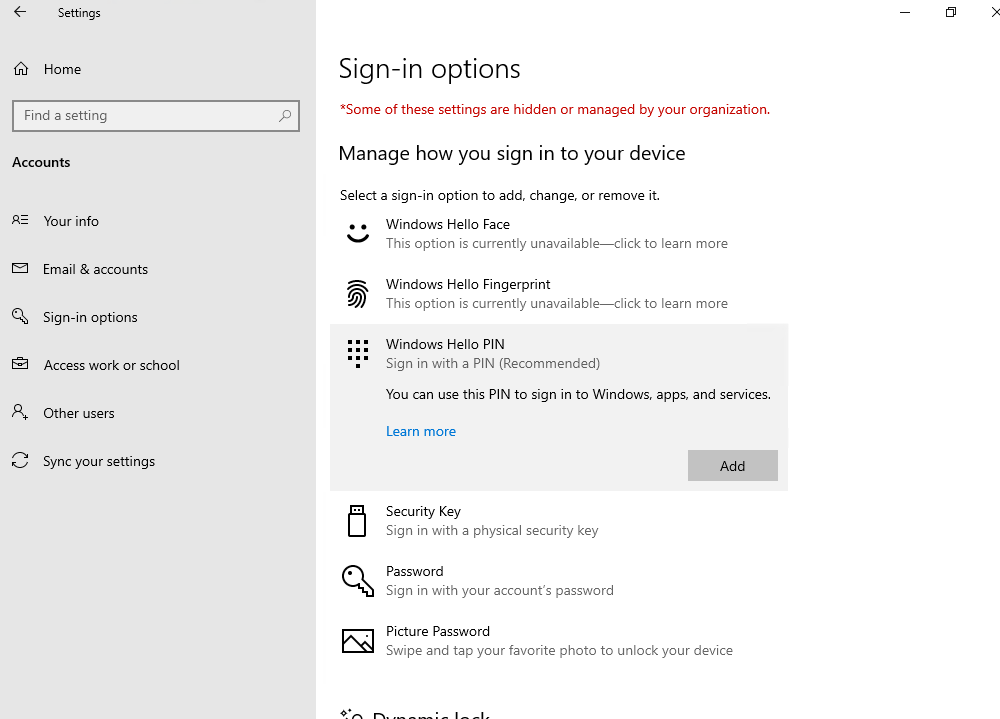This screenshot has height=719, width=1000.
Task: Click the Accounts section heading
Action: click(x=41, y=162)
